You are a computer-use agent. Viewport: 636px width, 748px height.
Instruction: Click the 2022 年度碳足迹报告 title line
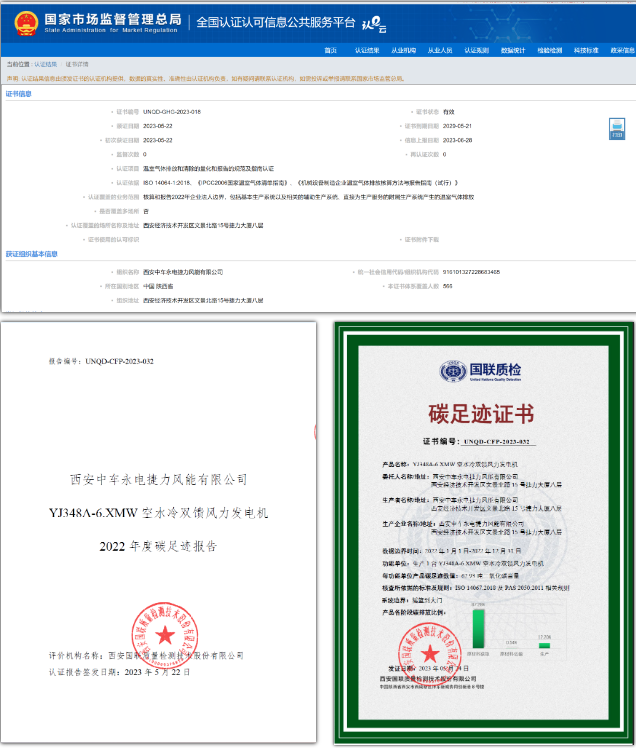pos(158,546)
